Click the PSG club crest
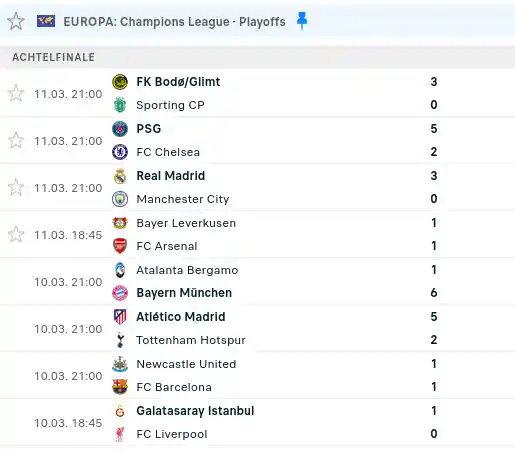This screenshot has height=453, width=515. [120, 129]
